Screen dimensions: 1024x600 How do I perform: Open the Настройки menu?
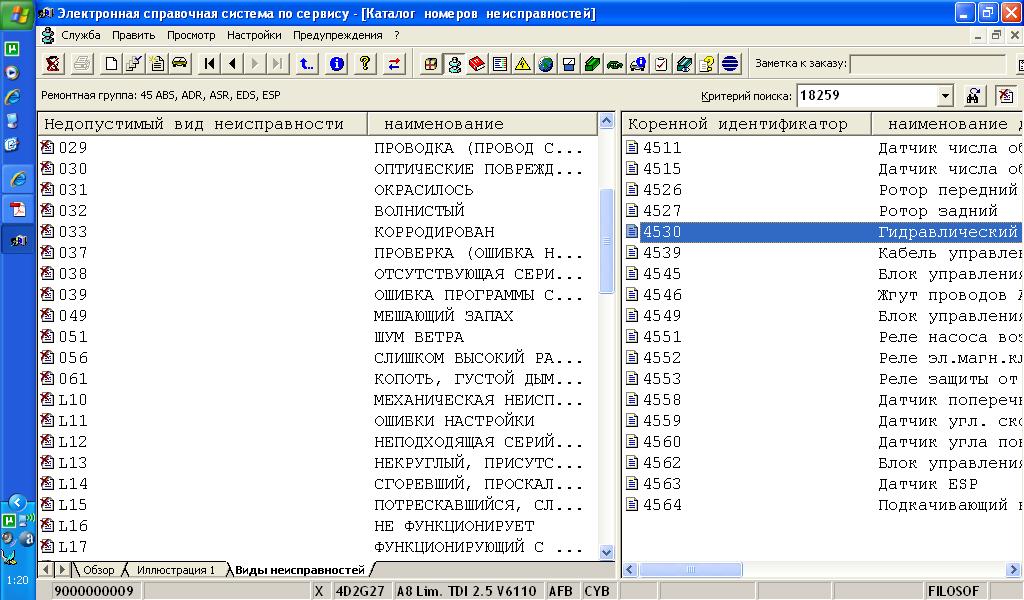tap(254, 35)
